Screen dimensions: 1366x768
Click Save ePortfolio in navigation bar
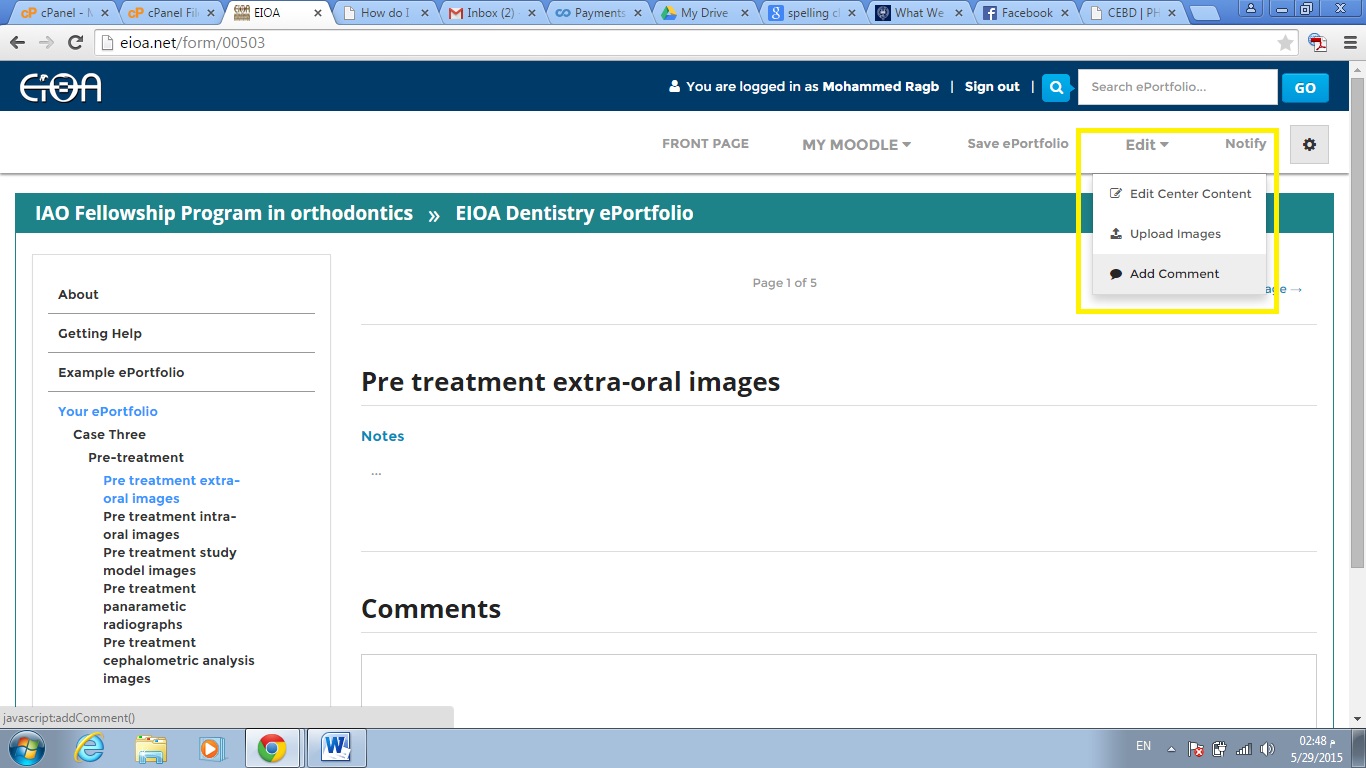click(1017, 144)
